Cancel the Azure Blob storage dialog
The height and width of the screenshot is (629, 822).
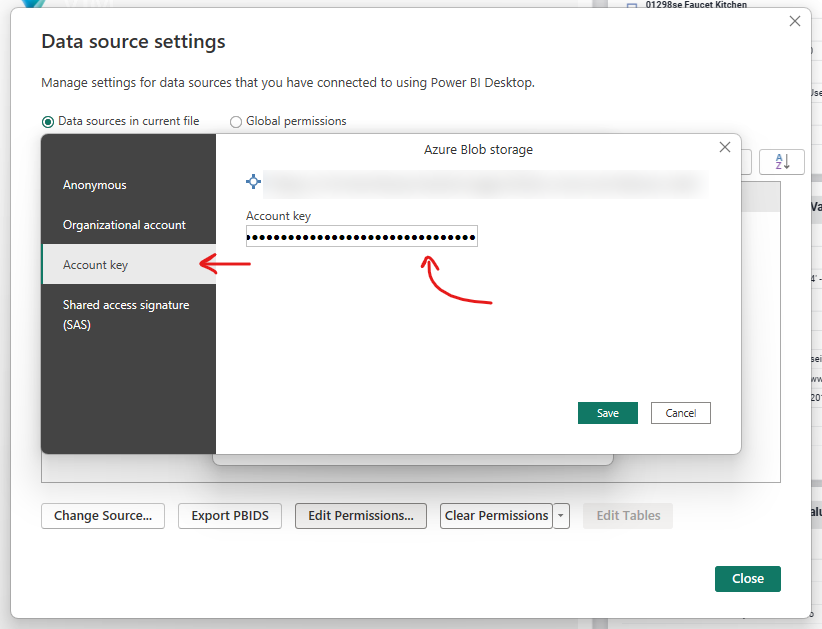680,413
